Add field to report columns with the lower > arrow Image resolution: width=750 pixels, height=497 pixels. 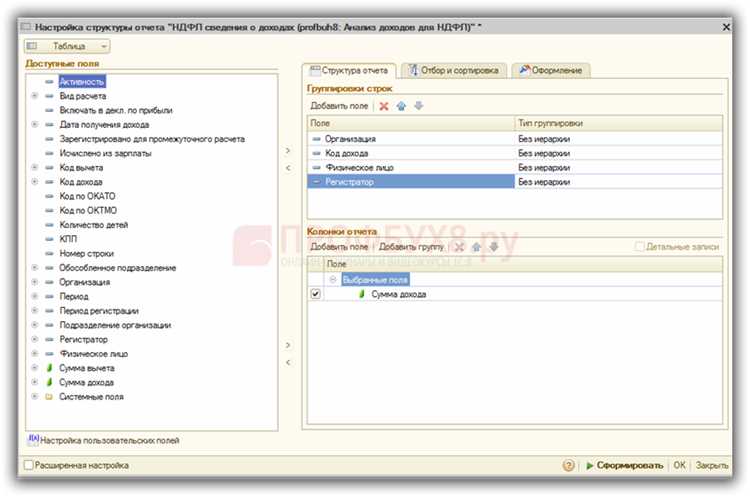pyautogui.click(x=288, y=345)
